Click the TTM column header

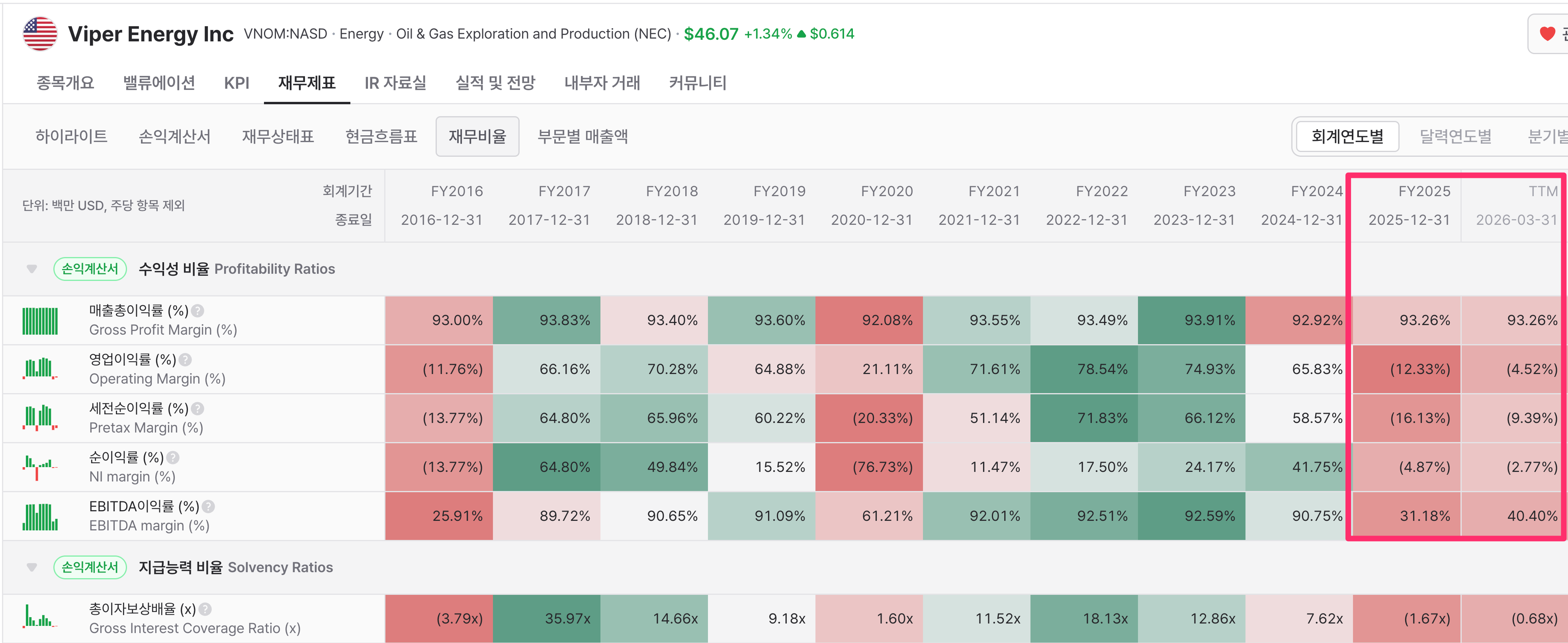(x=1543, y=192)
